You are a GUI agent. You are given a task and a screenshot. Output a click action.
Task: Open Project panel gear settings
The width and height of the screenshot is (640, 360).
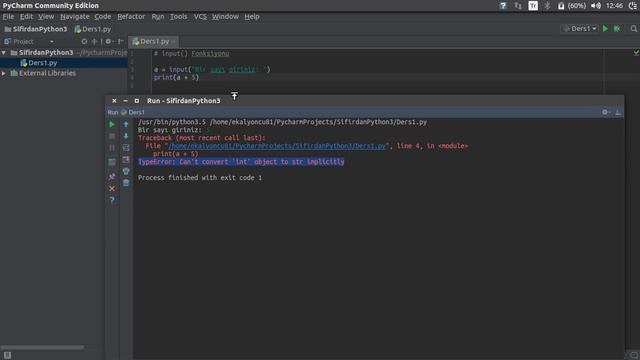point(109,41)
